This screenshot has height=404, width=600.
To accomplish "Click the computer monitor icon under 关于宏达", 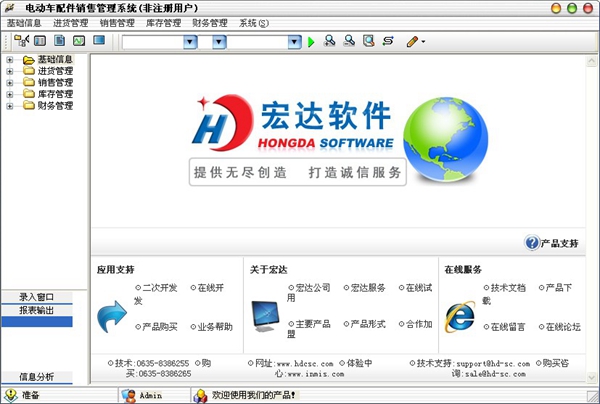I will pyautogui.click(x=265, y=316).
